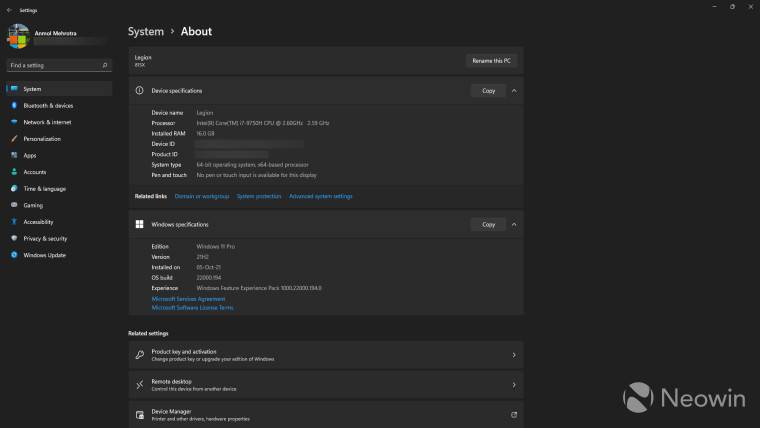The image size is (760, 428).
Task: Open Gaming settings
Action: point(59,205)
